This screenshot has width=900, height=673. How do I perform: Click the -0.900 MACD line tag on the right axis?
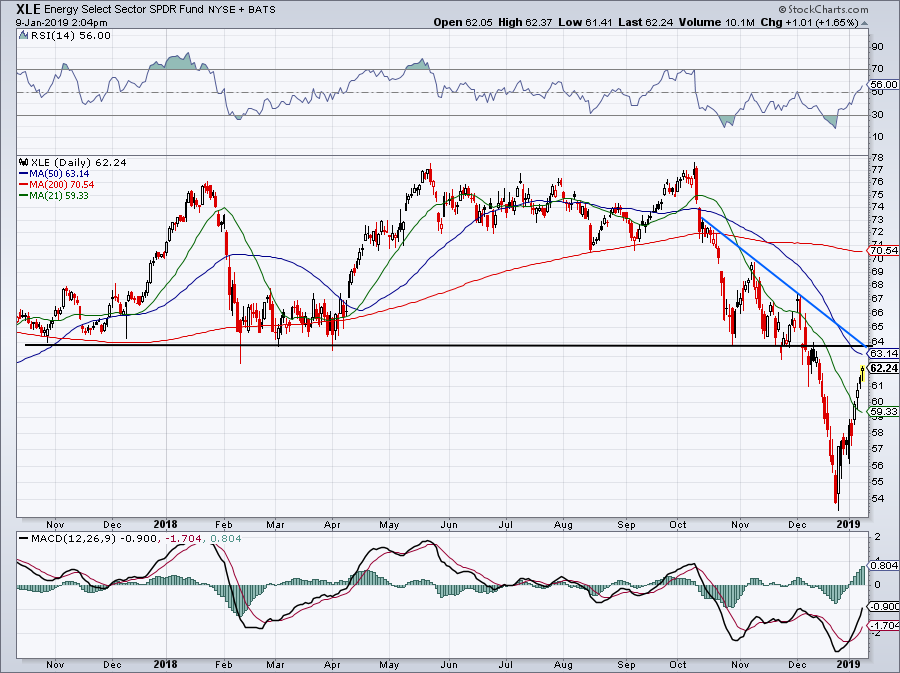pyautogui.click(x=885, y=606)
